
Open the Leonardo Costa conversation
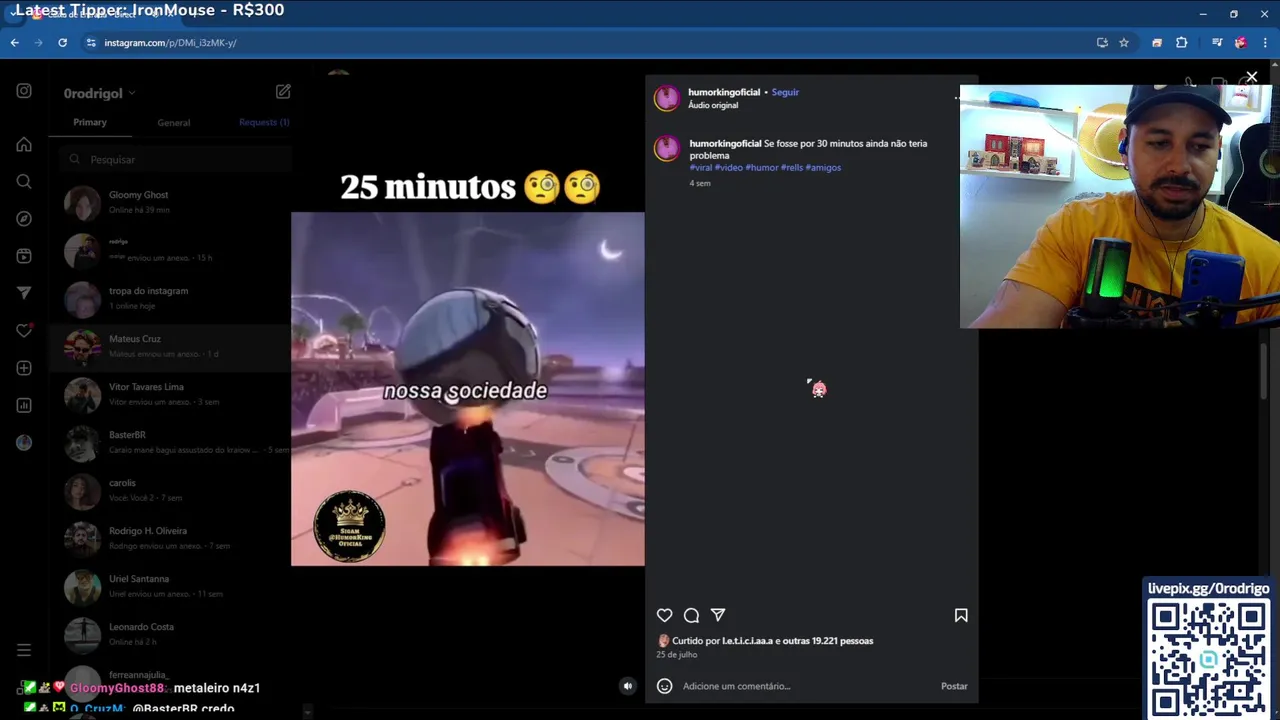click(x=172, y=634)
